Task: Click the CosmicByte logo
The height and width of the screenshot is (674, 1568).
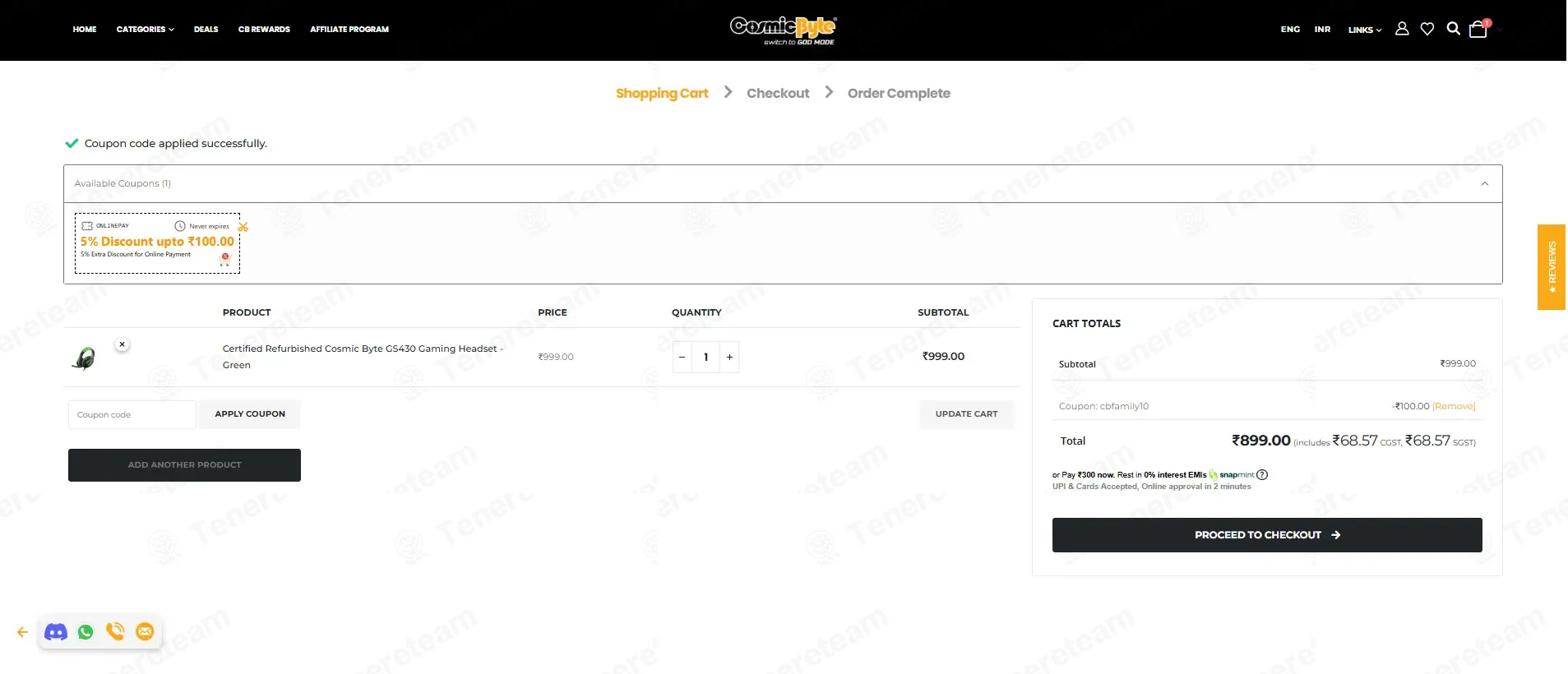Action: click(x=783, y=30)
